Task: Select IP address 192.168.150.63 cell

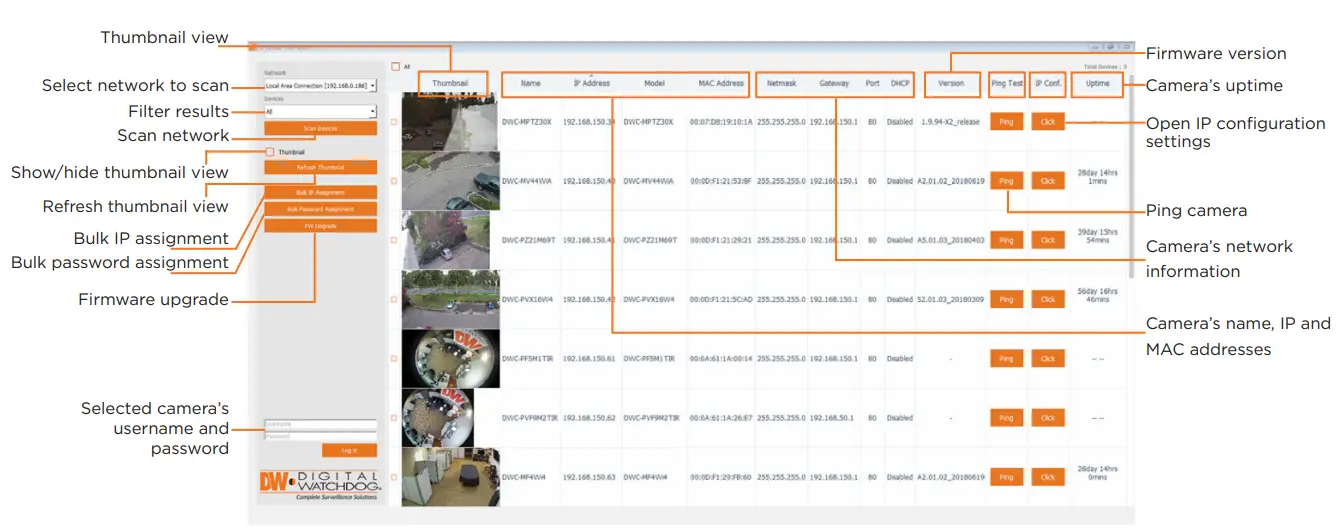Action: pyautogui.click(x=588, y=477)
